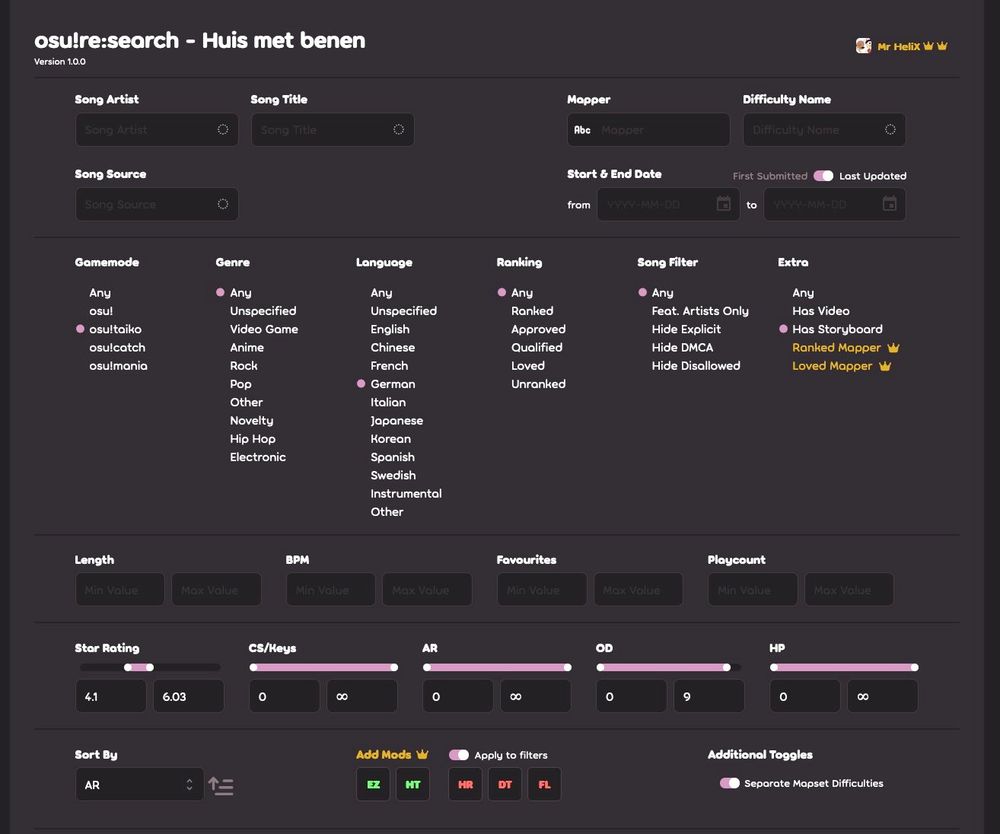Select Video Game genre
This screenshot has width=1000, height=834.
tap(264, 330)
